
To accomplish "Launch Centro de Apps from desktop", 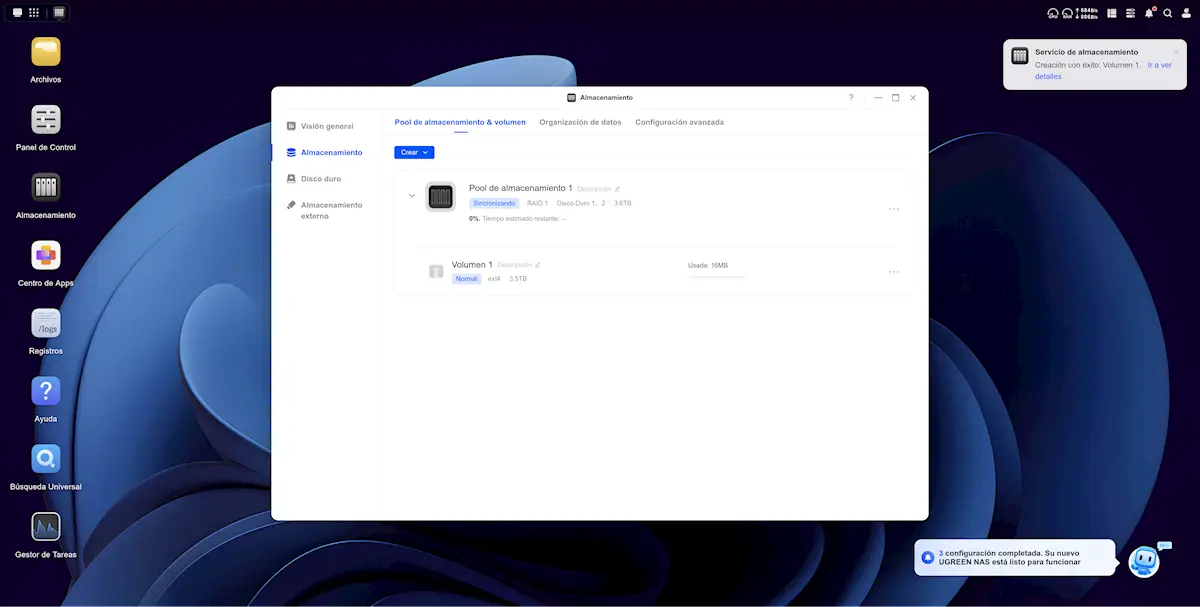I will 45,256.
